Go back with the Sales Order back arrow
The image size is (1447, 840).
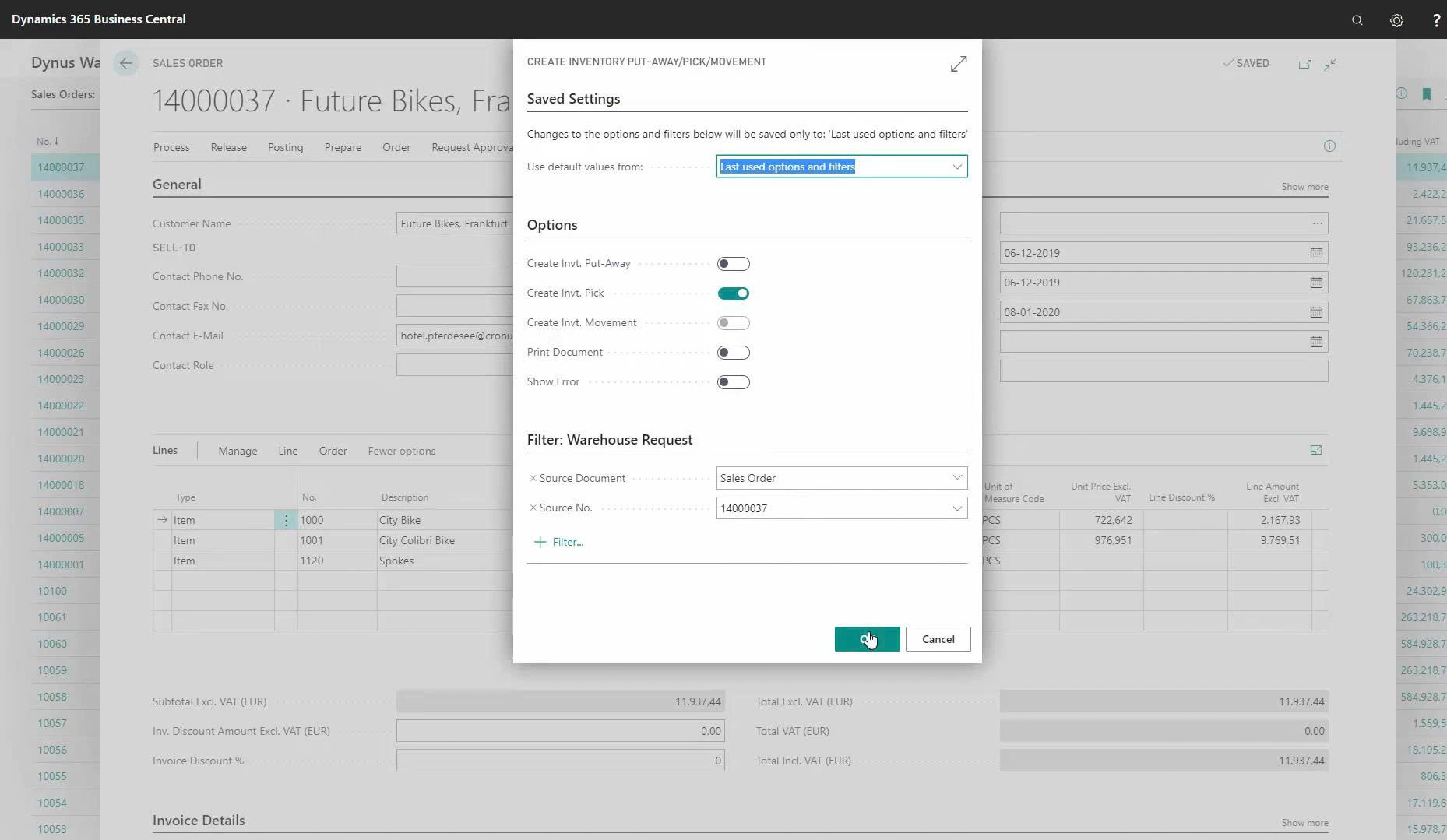pos(125,63)
